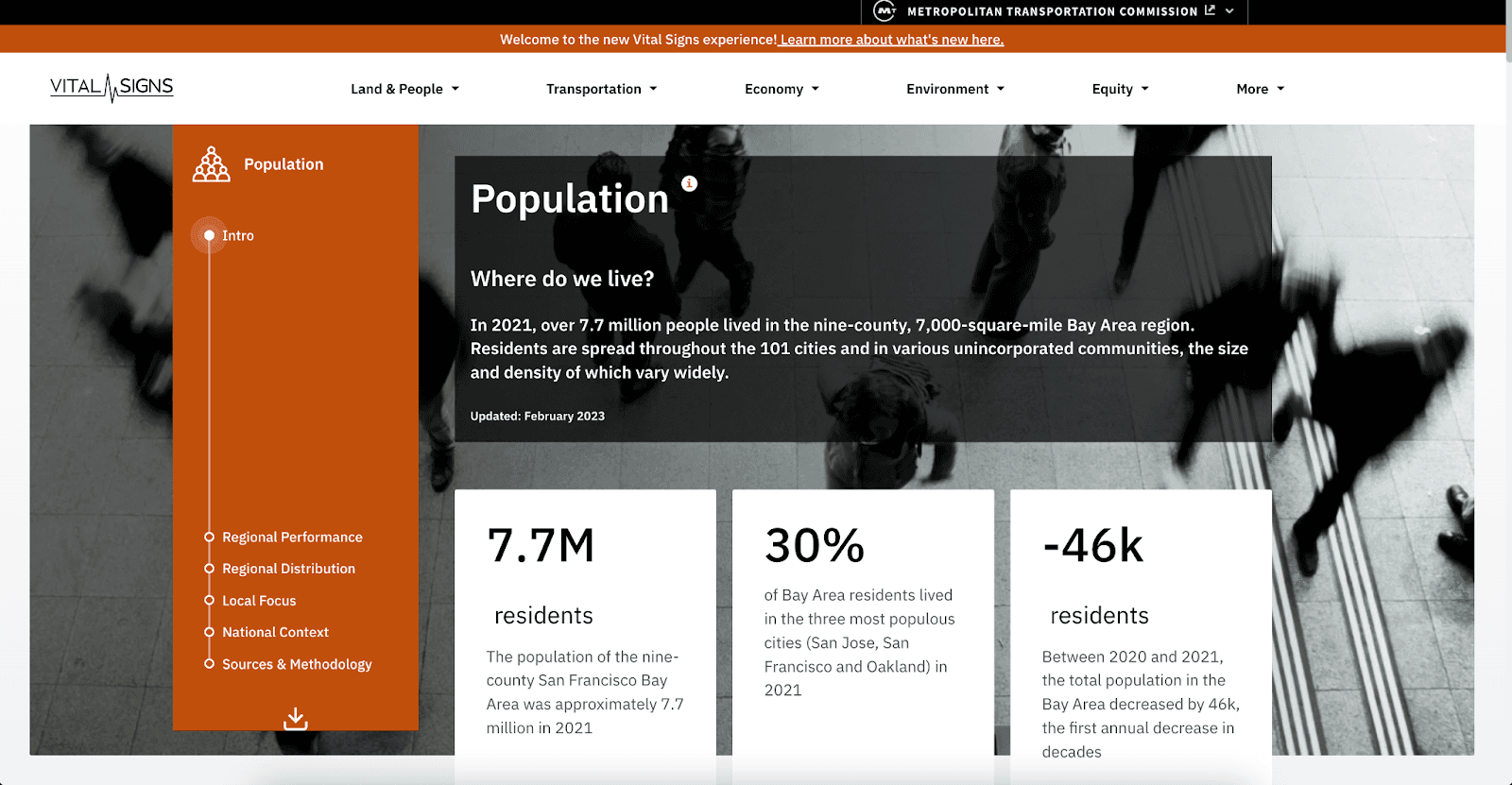Screen dimensions: 1512x785
Task: Click the Population title in orange sidebar
Action: coord(283,164)
